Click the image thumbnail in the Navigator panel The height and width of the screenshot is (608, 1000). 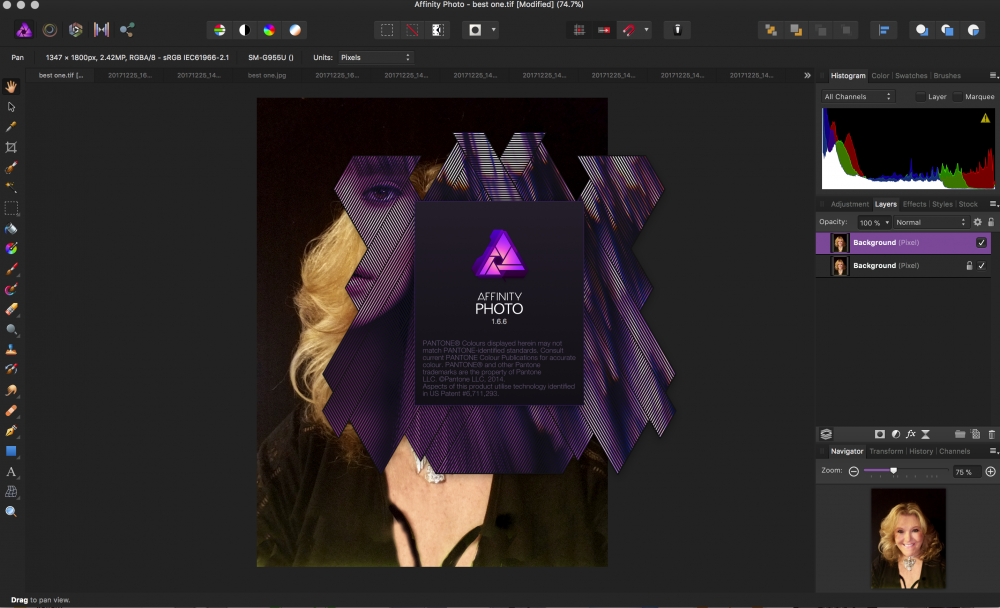[x=907, y=537]
